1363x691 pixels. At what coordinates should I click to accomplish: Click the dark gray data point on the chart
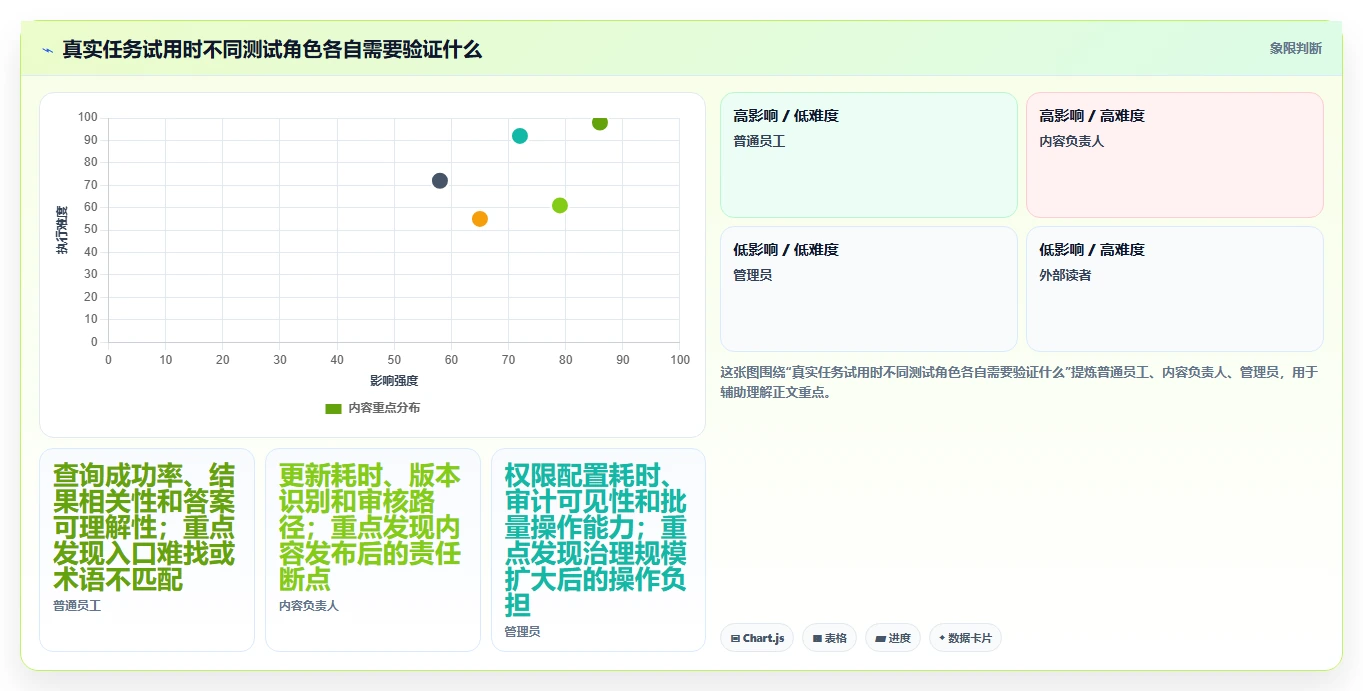pos(440,181)
